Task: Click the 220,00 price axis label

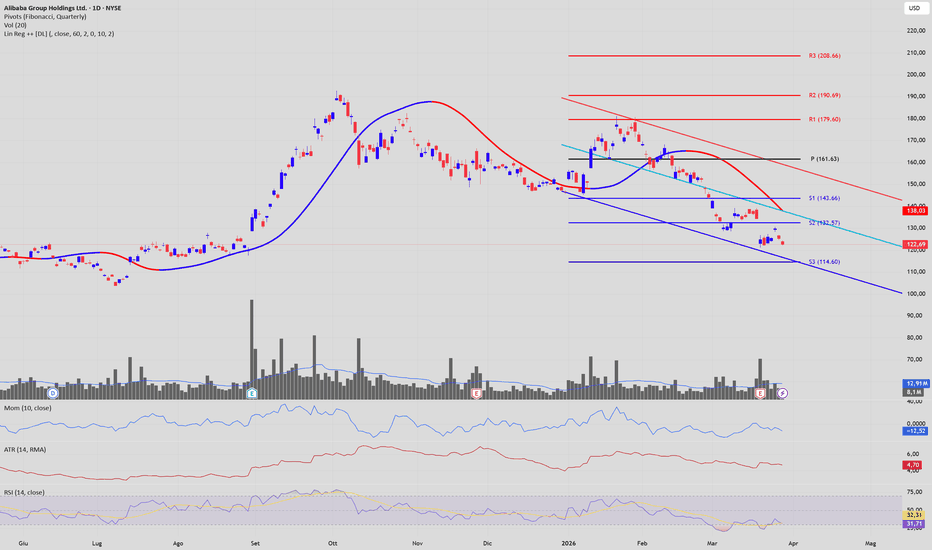Action: (x=916, y=30)
